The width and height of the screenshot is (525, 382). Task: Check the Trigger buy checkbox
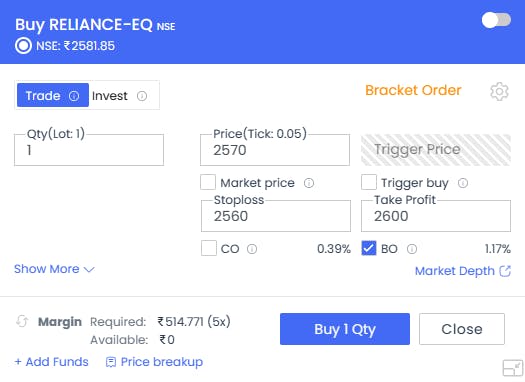[369, 182]
